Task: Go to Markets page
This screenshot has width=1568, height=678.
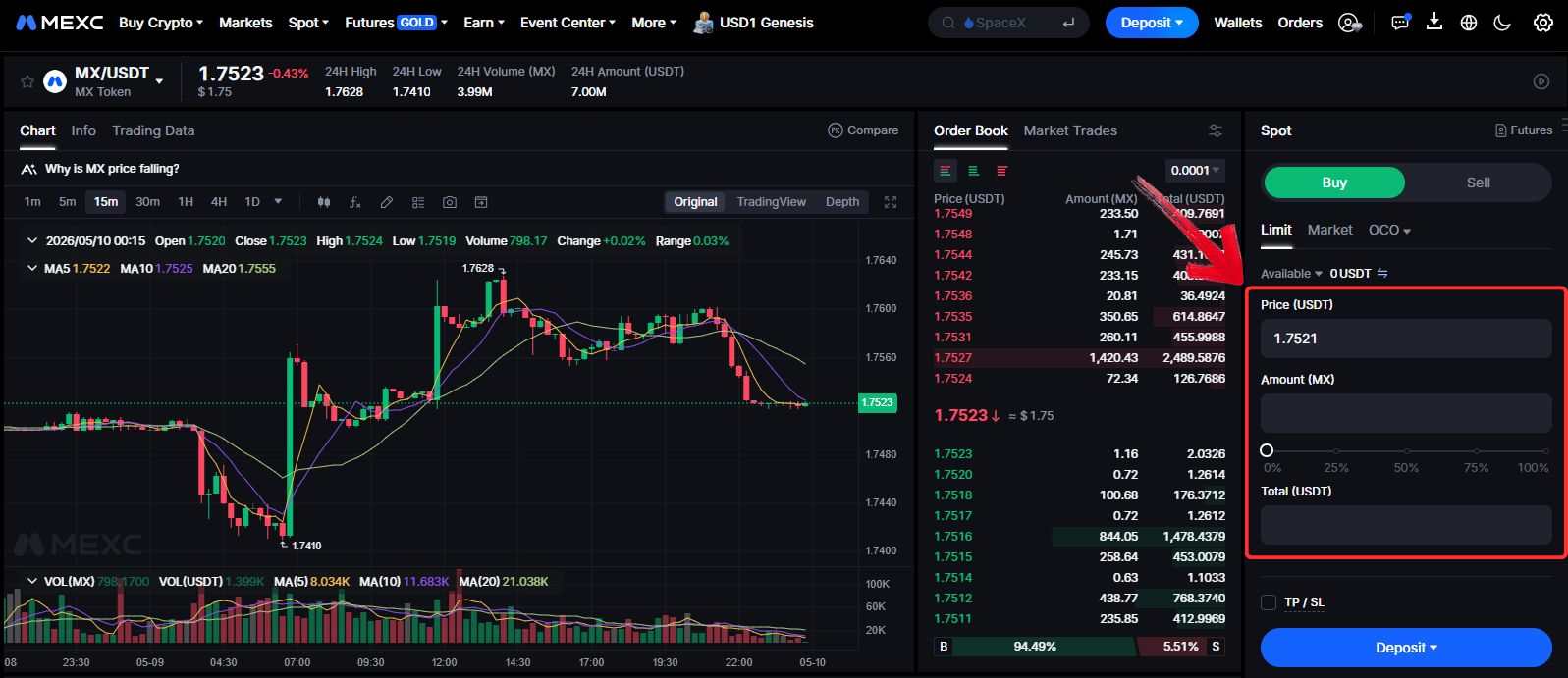Action: point(245,23)
